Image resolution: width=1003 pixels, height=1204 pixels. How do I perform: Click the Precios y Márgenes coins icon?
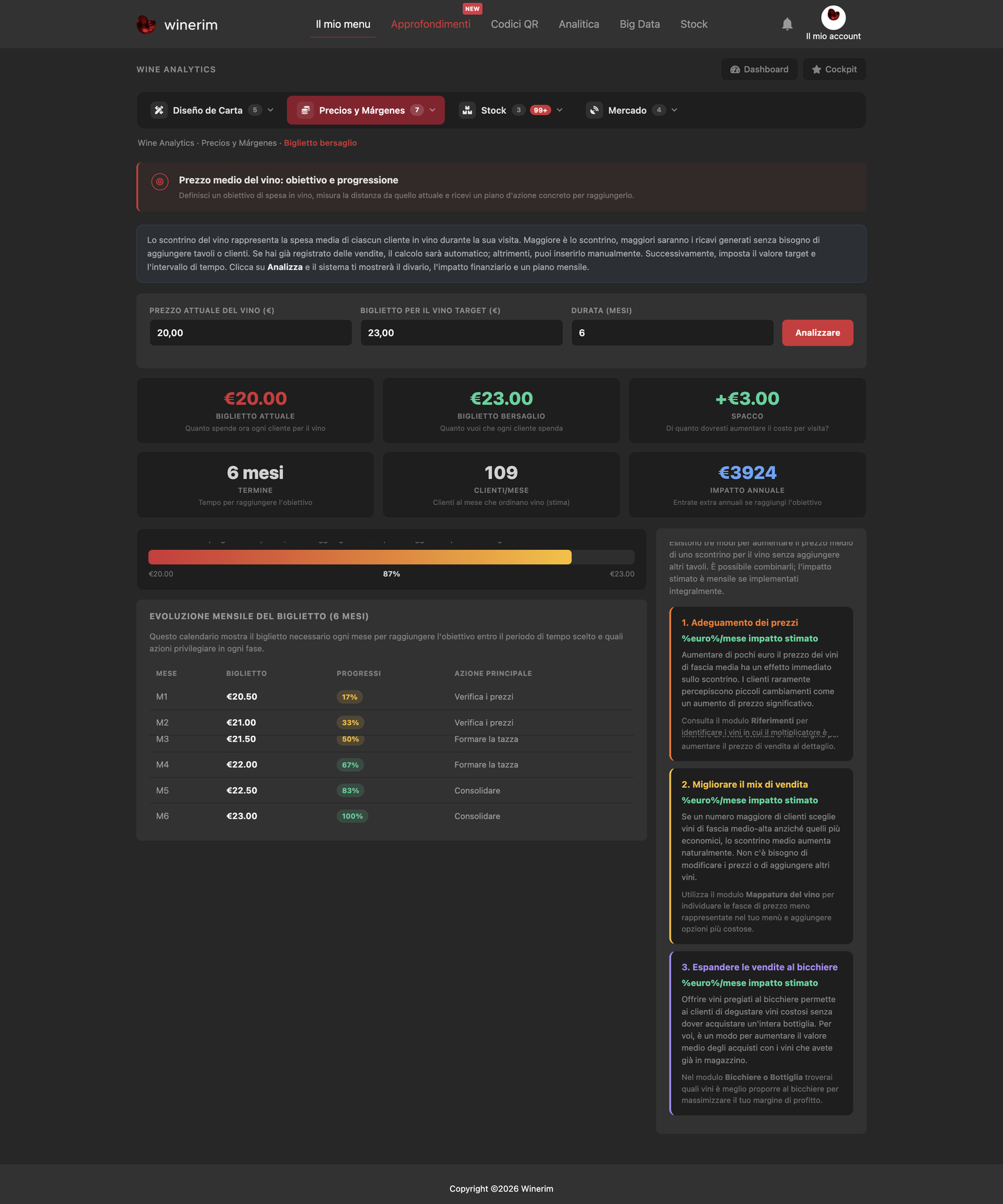pyautogui.click(x=306, y=110)
